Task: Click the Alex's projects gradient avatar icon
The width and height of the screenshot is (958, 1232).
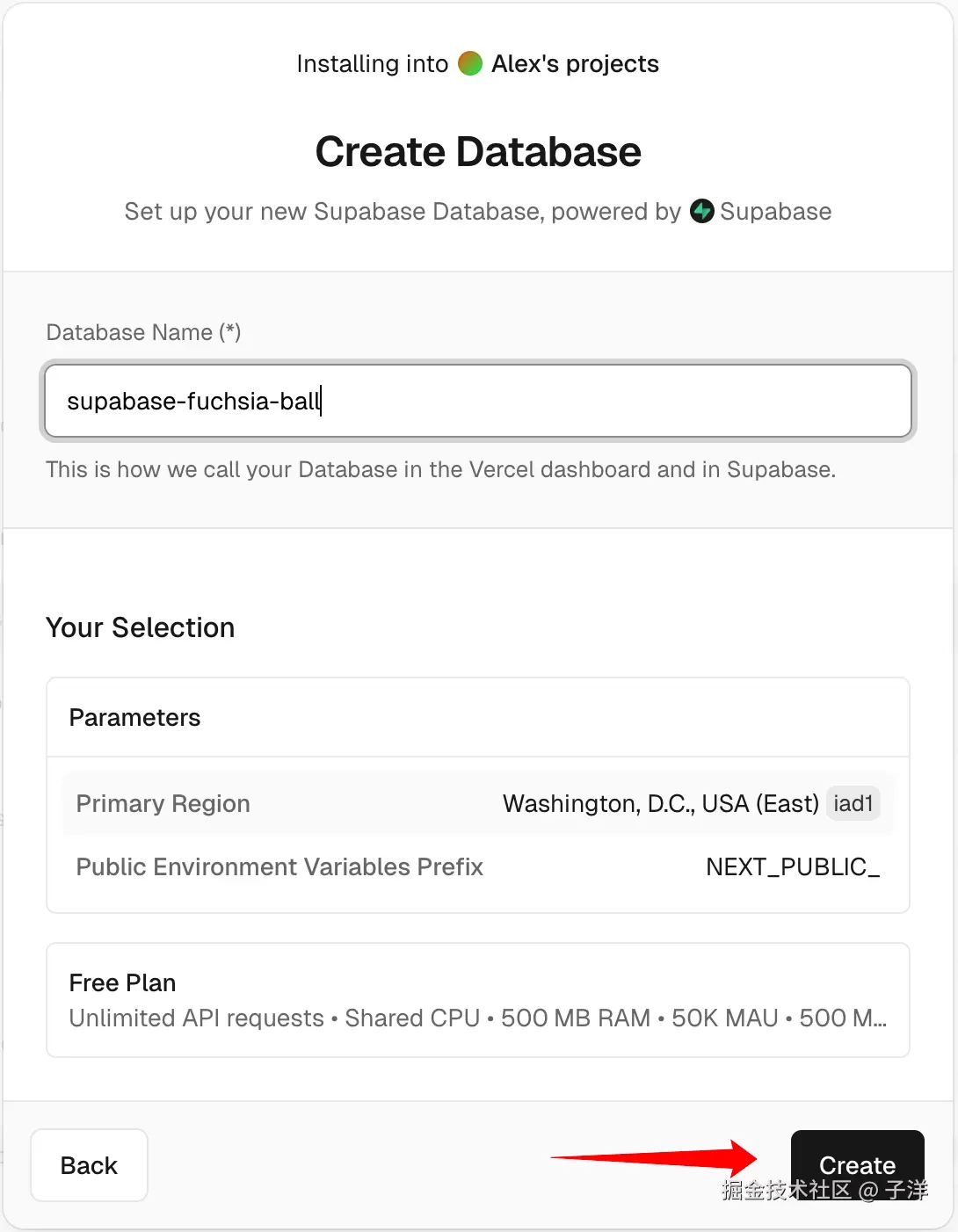Action: [470, 64]
